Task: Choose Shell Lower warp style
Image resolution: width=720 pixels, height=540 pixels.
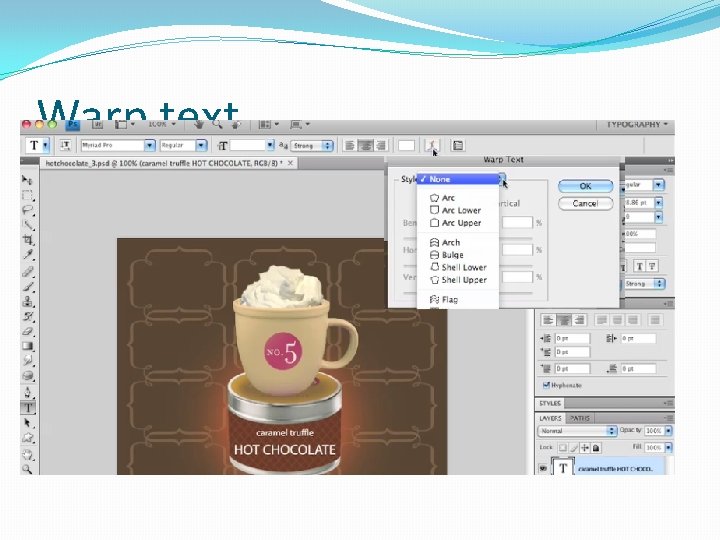Action: coord(458,267)
